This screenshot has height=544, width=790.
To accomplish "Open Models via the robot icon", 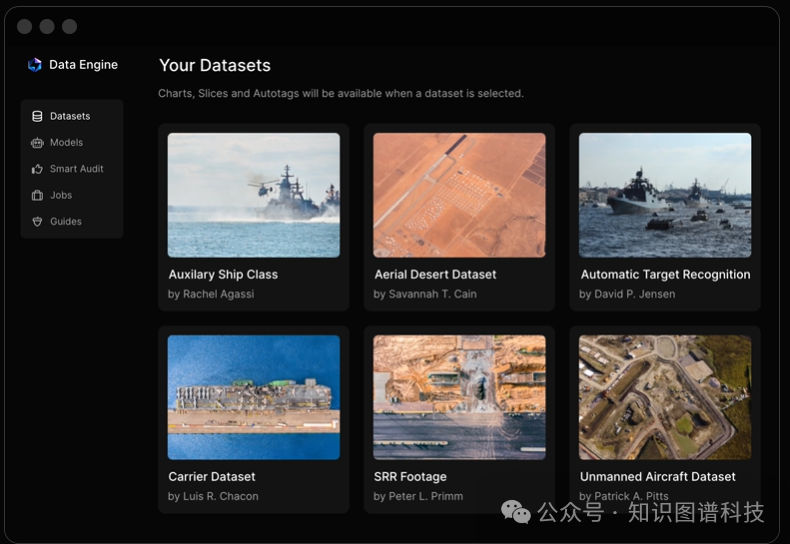I will [37, 143].
